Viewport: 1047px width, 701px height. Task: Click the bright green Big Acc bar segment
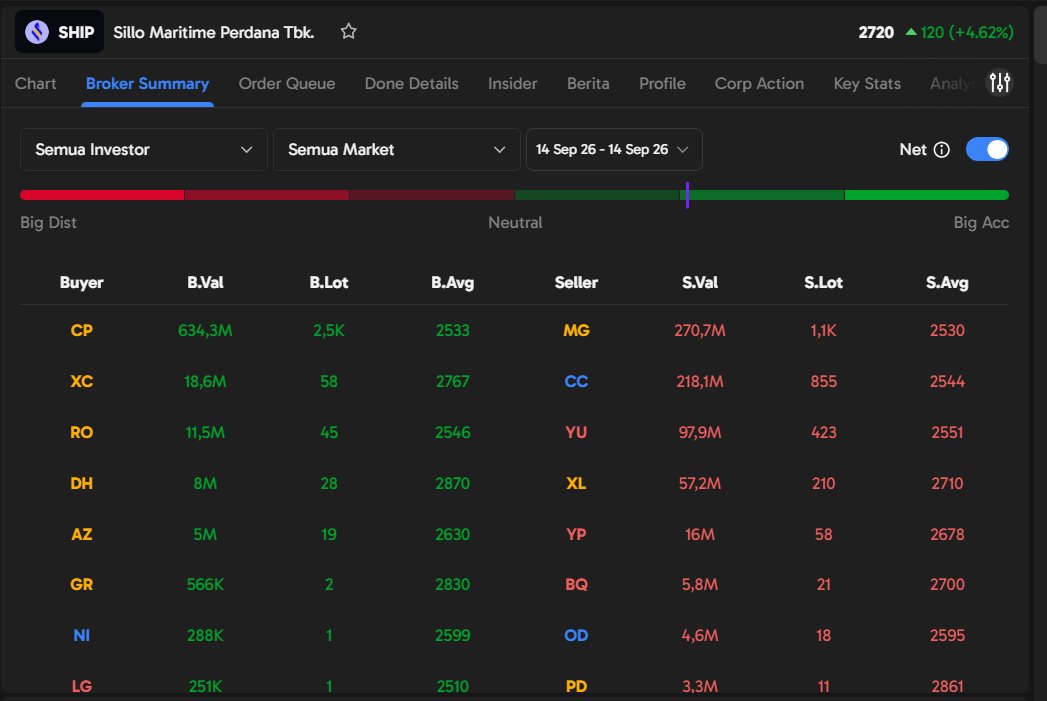pyautogui.click(x=927, y=195)
